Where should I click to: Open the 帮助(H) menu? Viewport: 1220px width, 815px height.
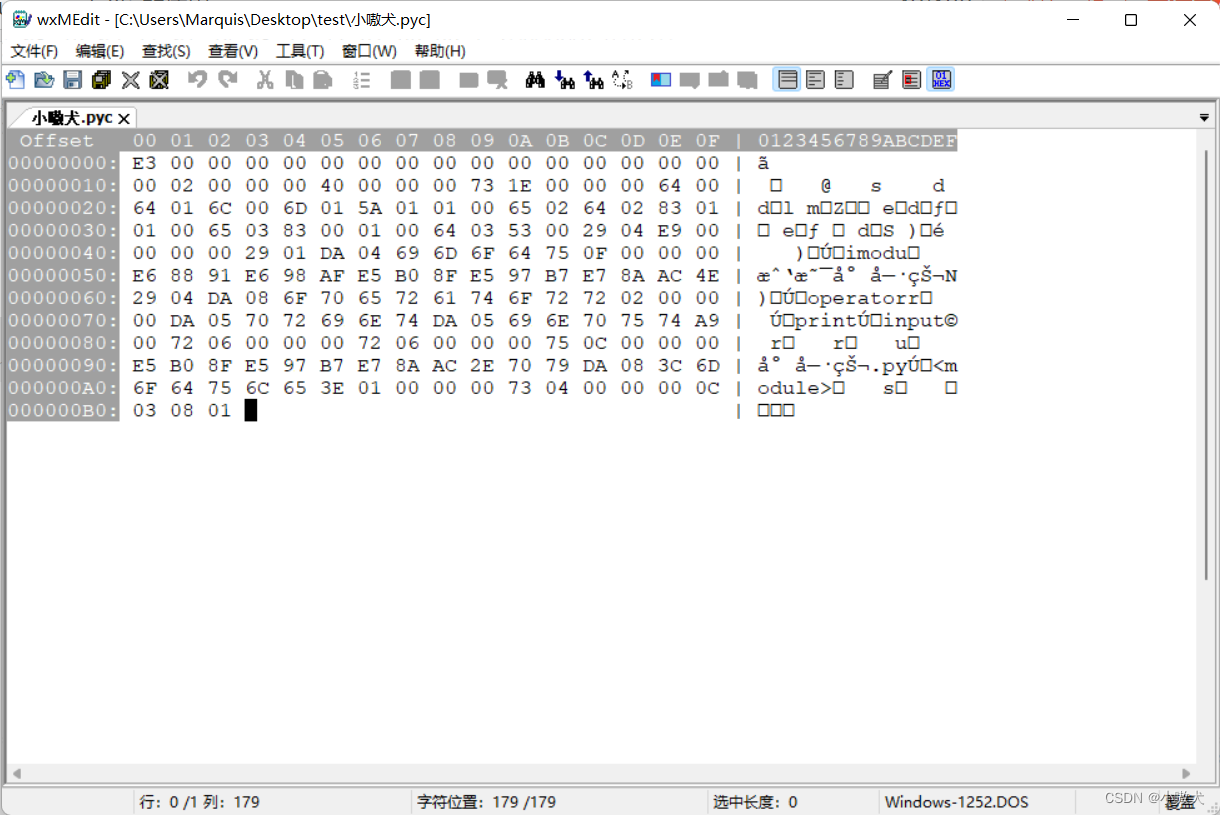click(x=440, y=51)
